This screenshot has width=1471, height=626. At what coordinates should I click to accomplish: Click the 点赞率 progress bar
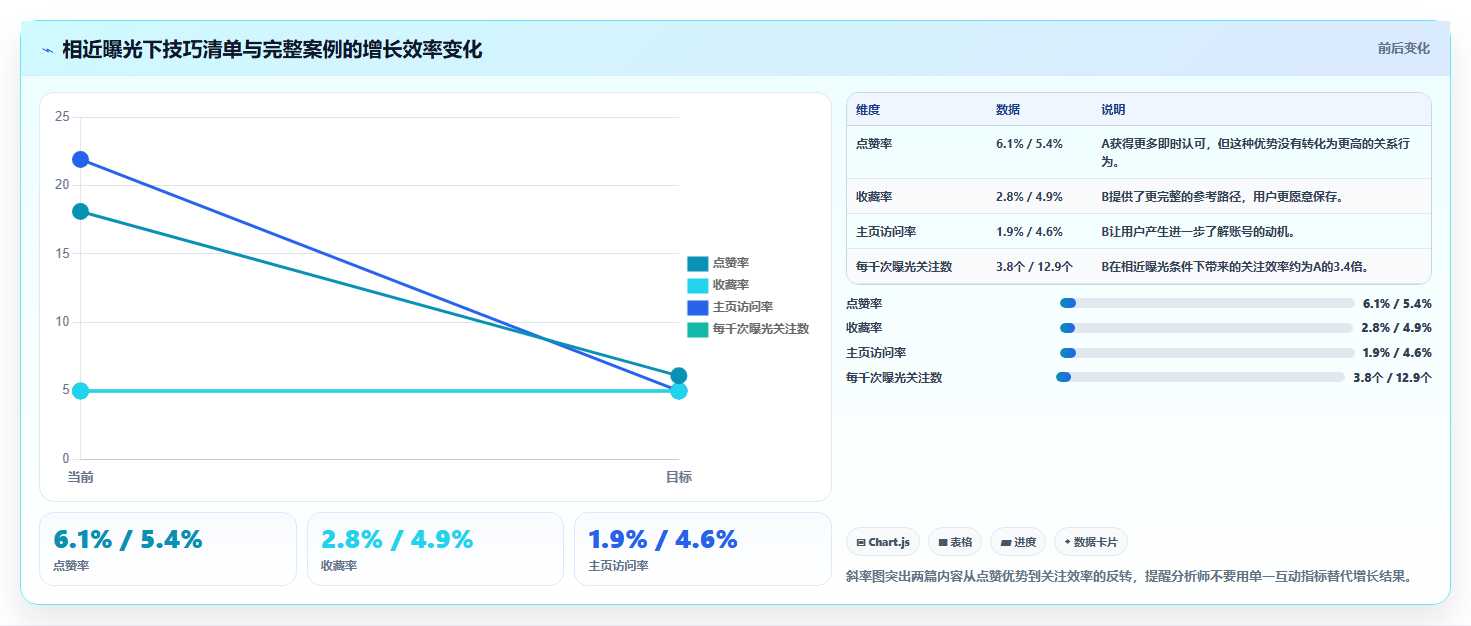coord(1207,303)
